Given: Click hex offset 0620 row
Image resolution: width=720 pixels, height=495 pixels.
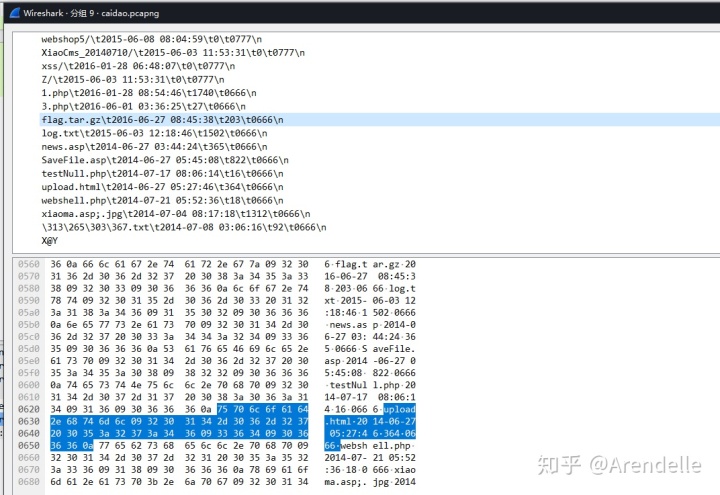Looking at the screenshot, I should coord(217,409).
